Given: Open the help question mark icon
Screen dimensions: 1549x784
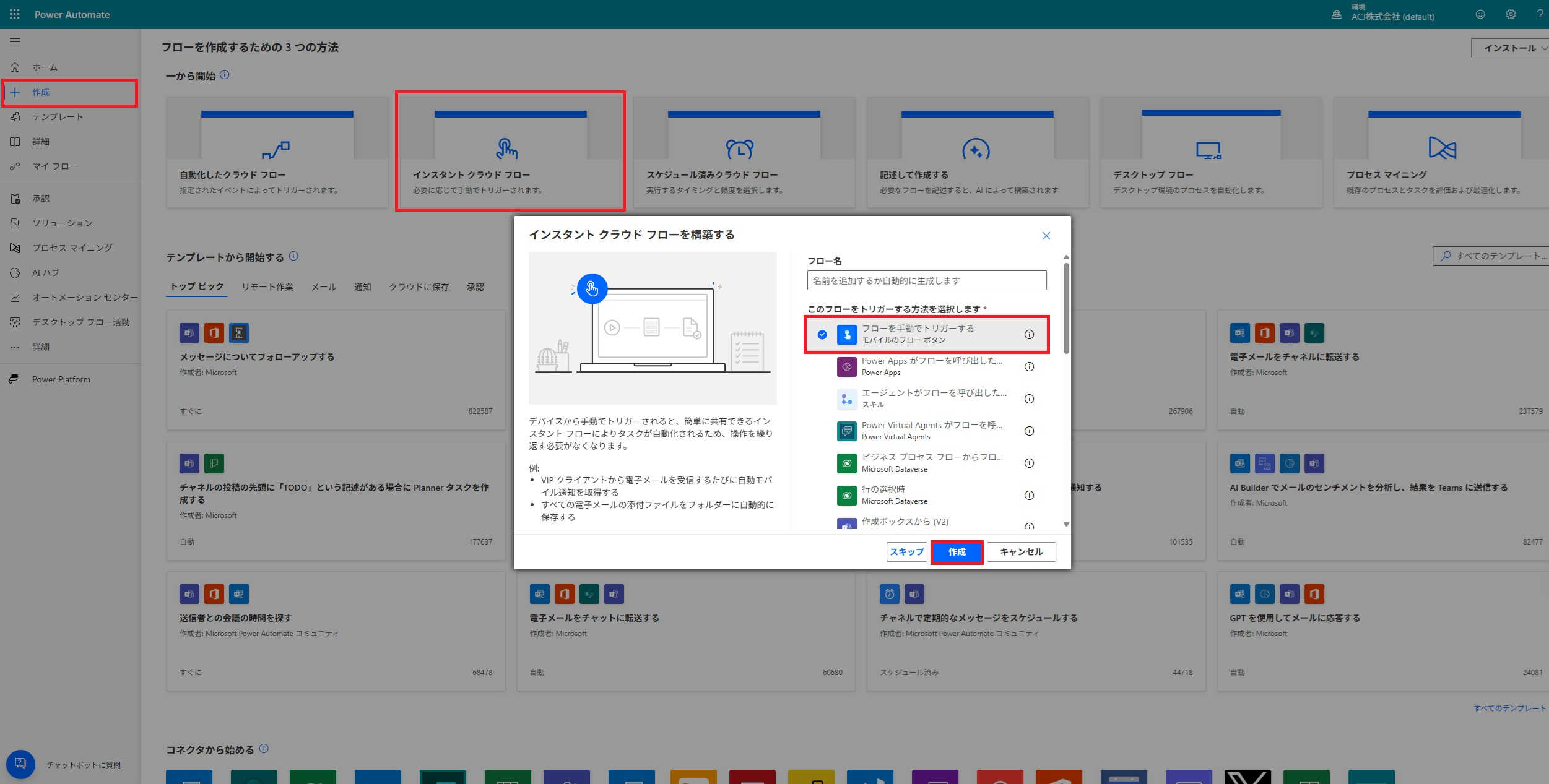Looking at the screenshot, I should pos(1540,14).
